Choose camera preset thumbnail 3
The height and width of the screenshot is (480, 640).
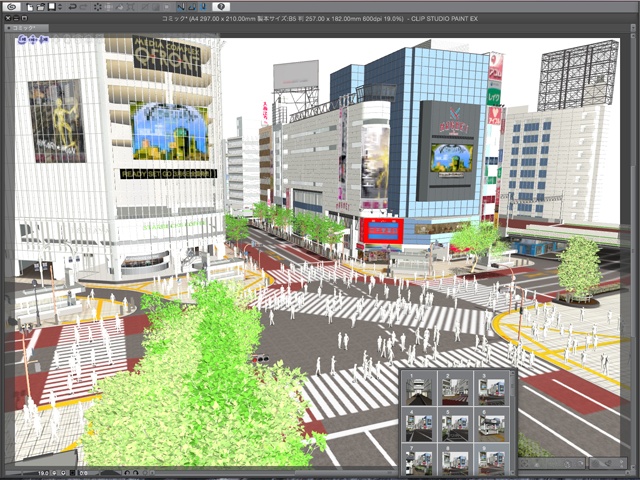[x=491, y=389]
